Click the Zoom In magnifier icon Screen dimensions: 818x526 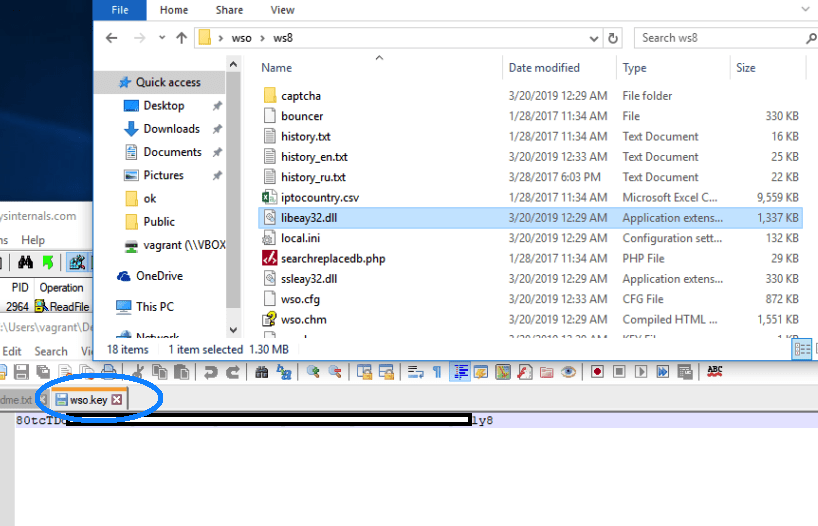313,372
